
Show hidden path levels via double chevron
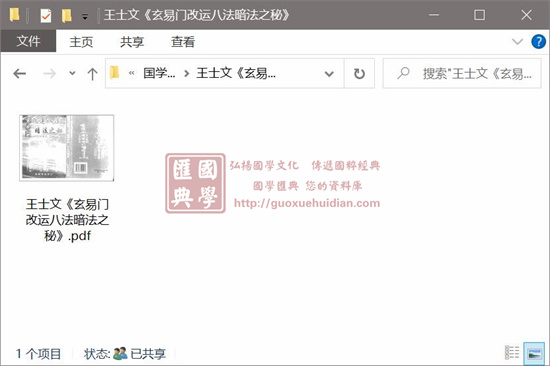tap(132, 73)
